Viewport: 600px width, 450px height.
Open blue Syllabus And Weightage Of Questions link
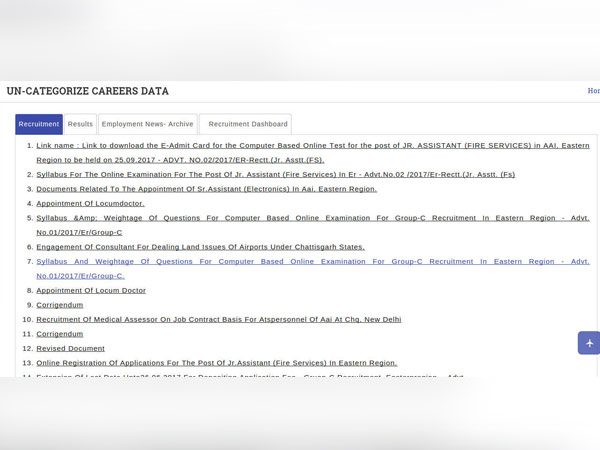coord(313,269)
